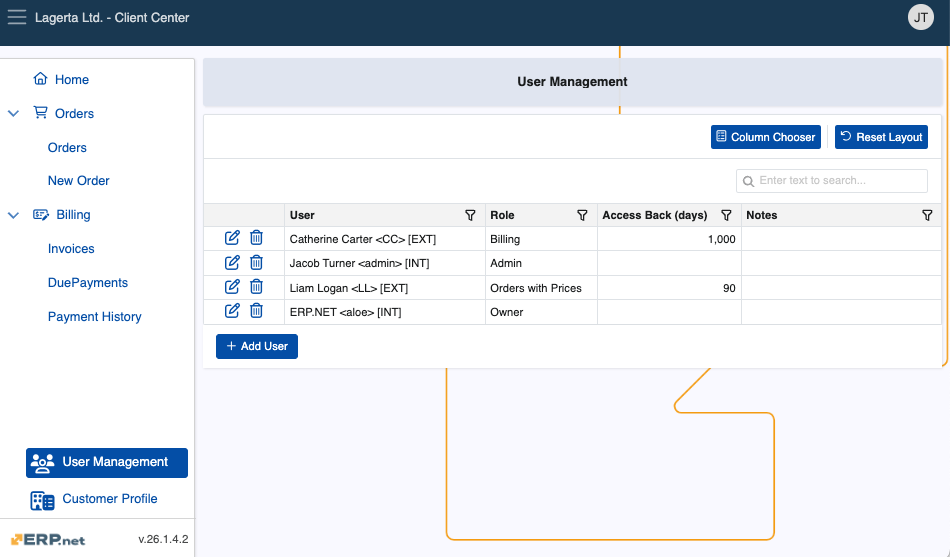
Task: Open filter for the Notes column
Action: coord(927,215)
